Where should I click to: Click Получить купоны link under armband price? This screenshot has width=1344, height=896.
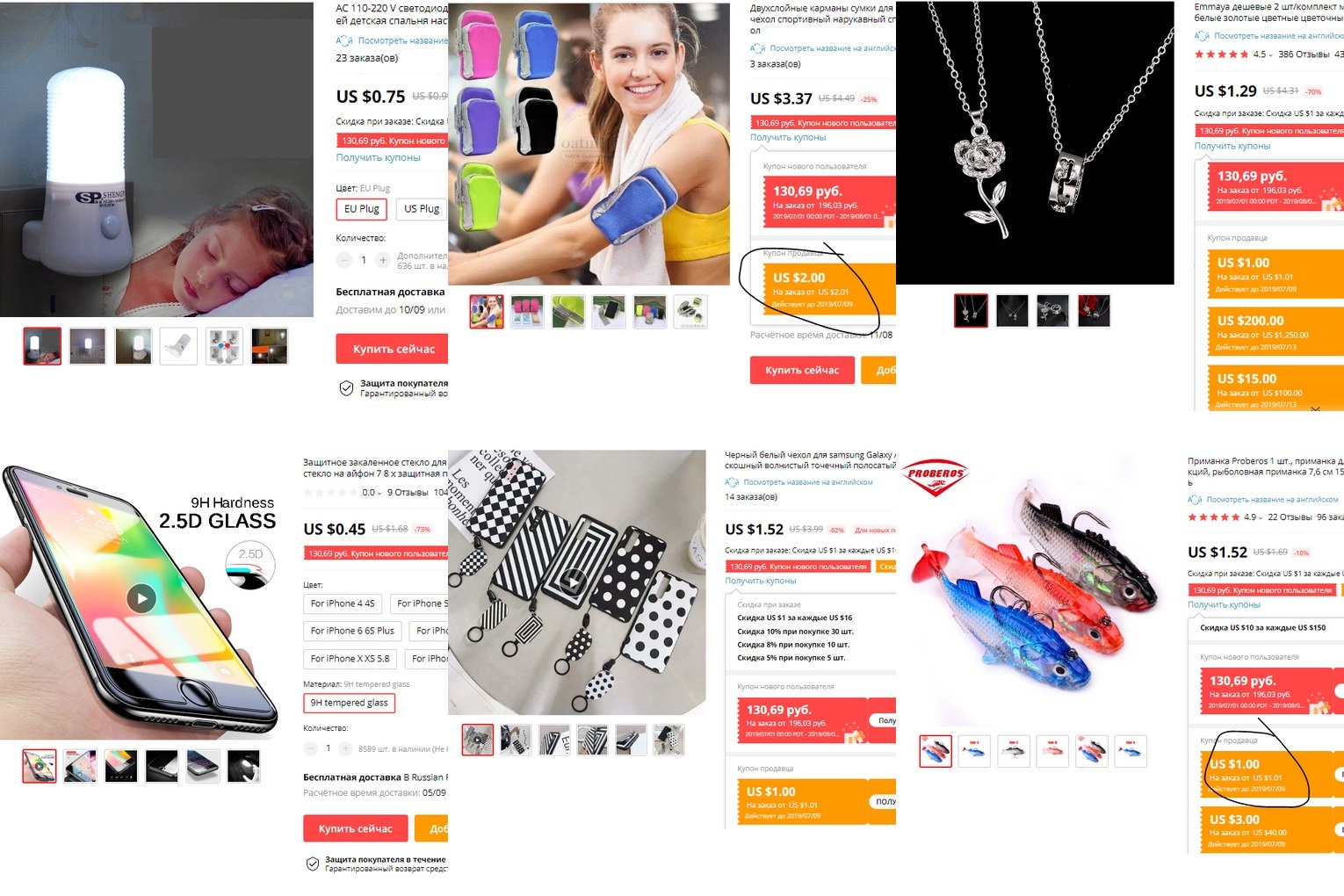tap(788, 137)
